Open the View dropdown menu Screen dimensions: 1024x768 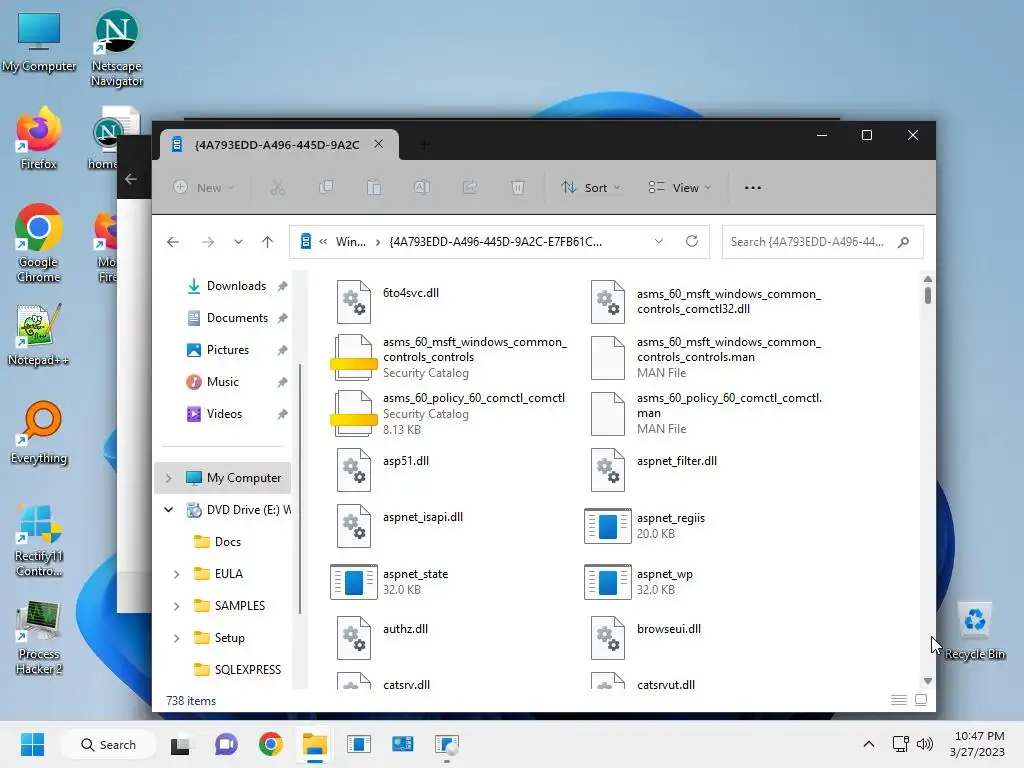click(679, 188)
